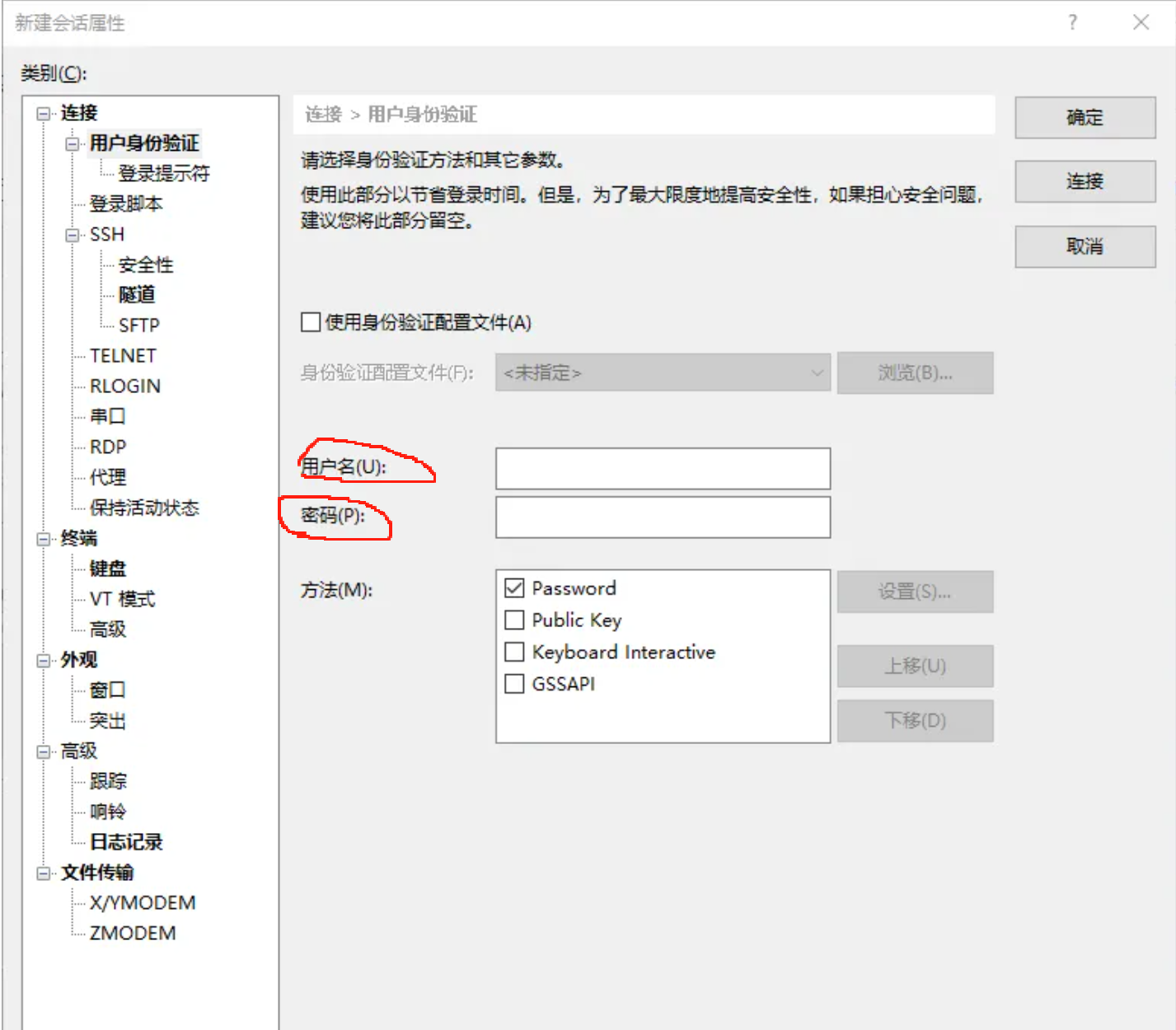Collapse the 文件传输 tree category
Screen dimensions: 1176x1030
(x=43, y=873)
